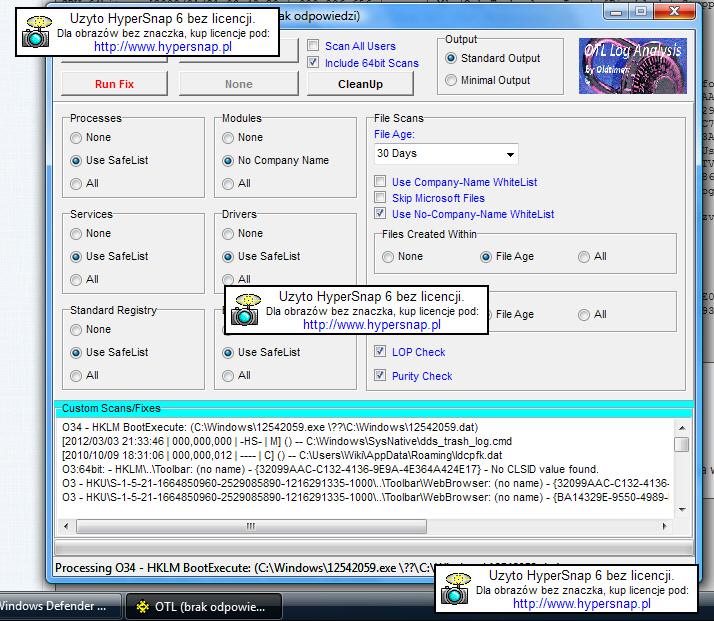
Task: Click the O34 HKLM BootExecute line
Action: coord(270,427)
